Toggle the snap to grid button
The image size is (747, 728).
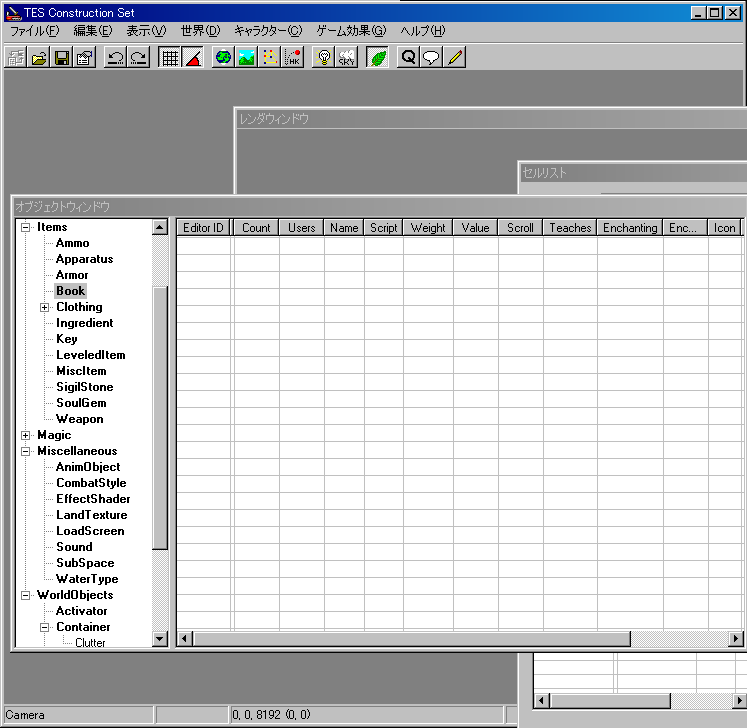click(170, 58)
